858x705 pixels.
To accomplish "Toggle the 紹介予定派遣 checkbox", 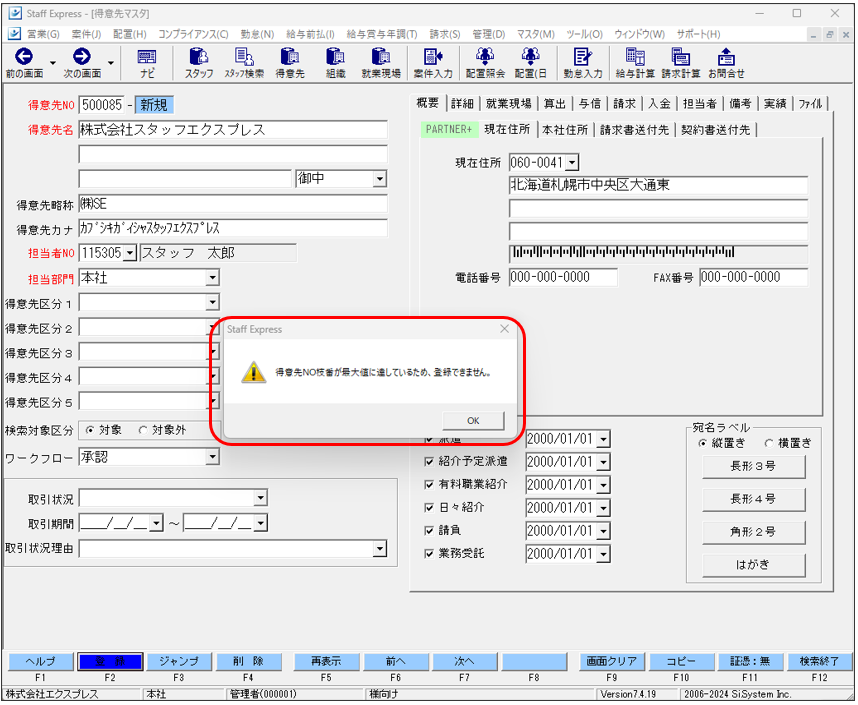I will 430,461.
